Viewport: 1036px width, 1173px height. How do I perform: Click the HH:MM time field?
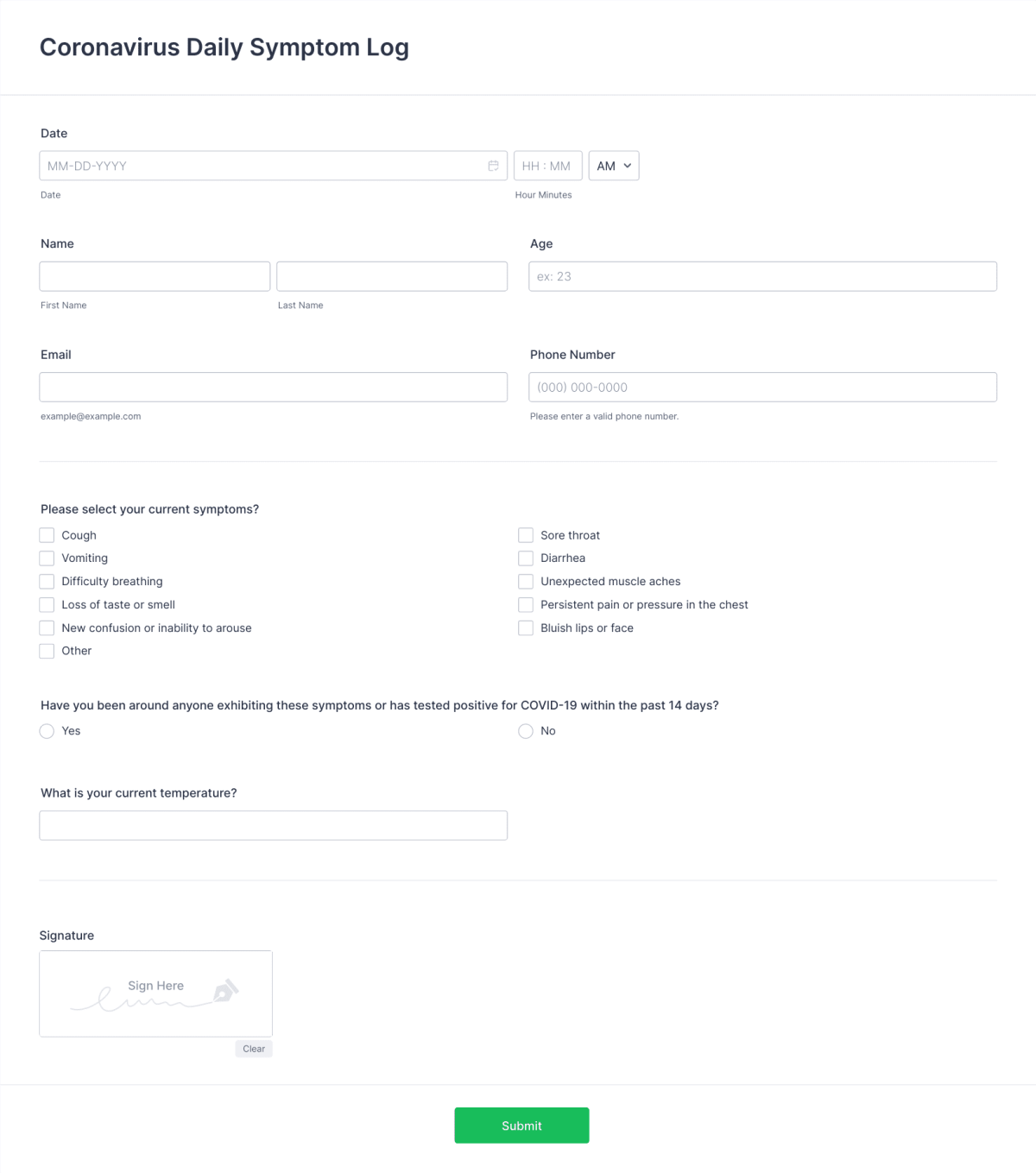tap(548, 165)
